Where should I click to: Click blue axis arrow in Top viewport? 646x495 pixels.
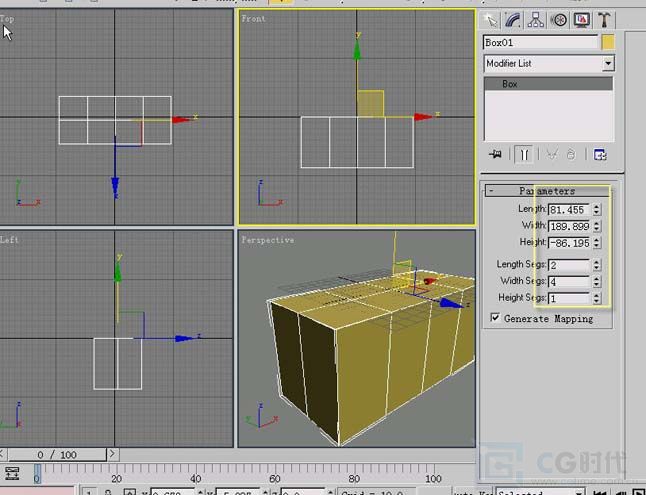coord(115,185)
